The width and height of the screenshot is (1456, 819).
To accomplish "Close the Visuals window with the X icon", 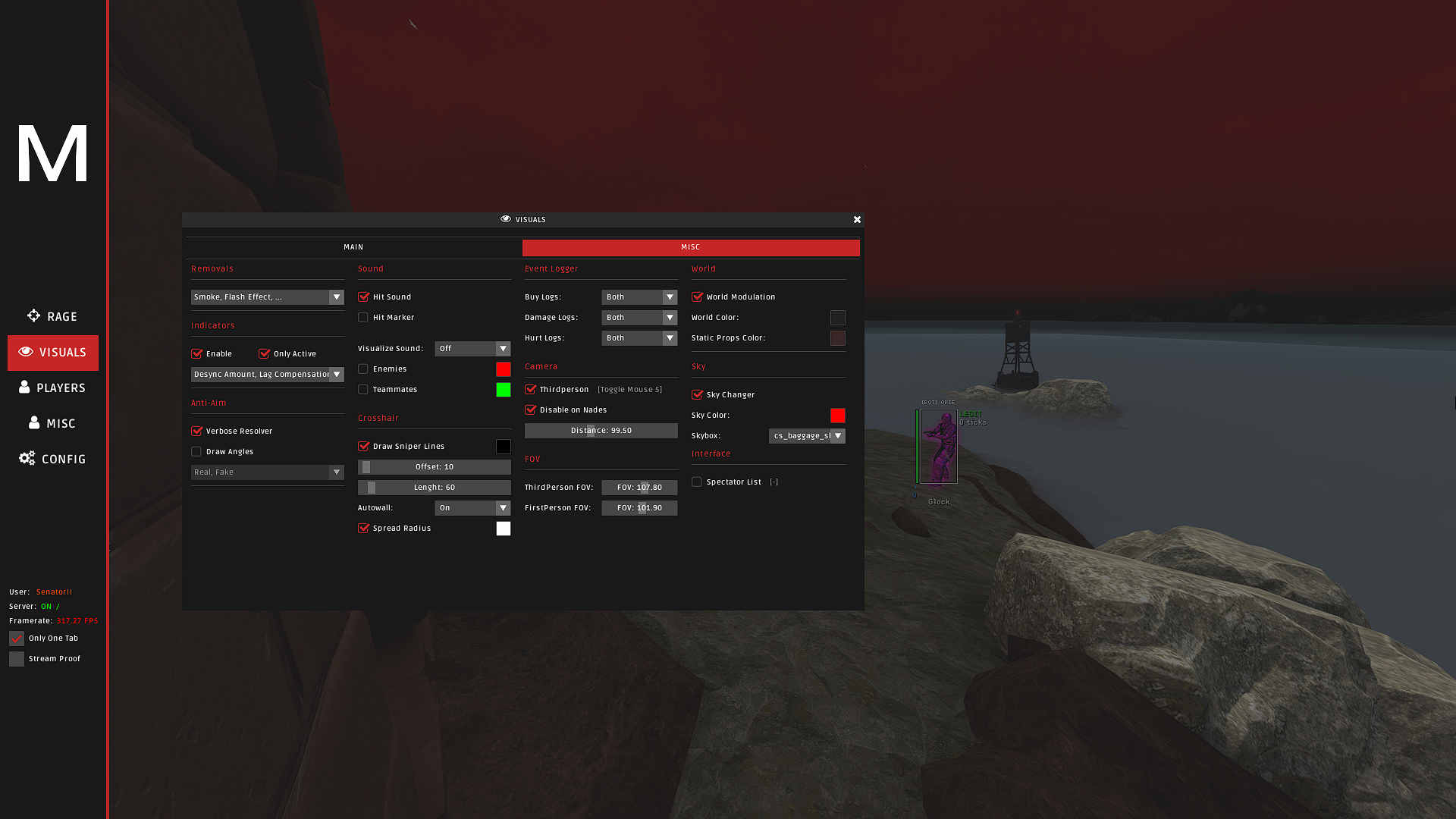I will 857,220.
